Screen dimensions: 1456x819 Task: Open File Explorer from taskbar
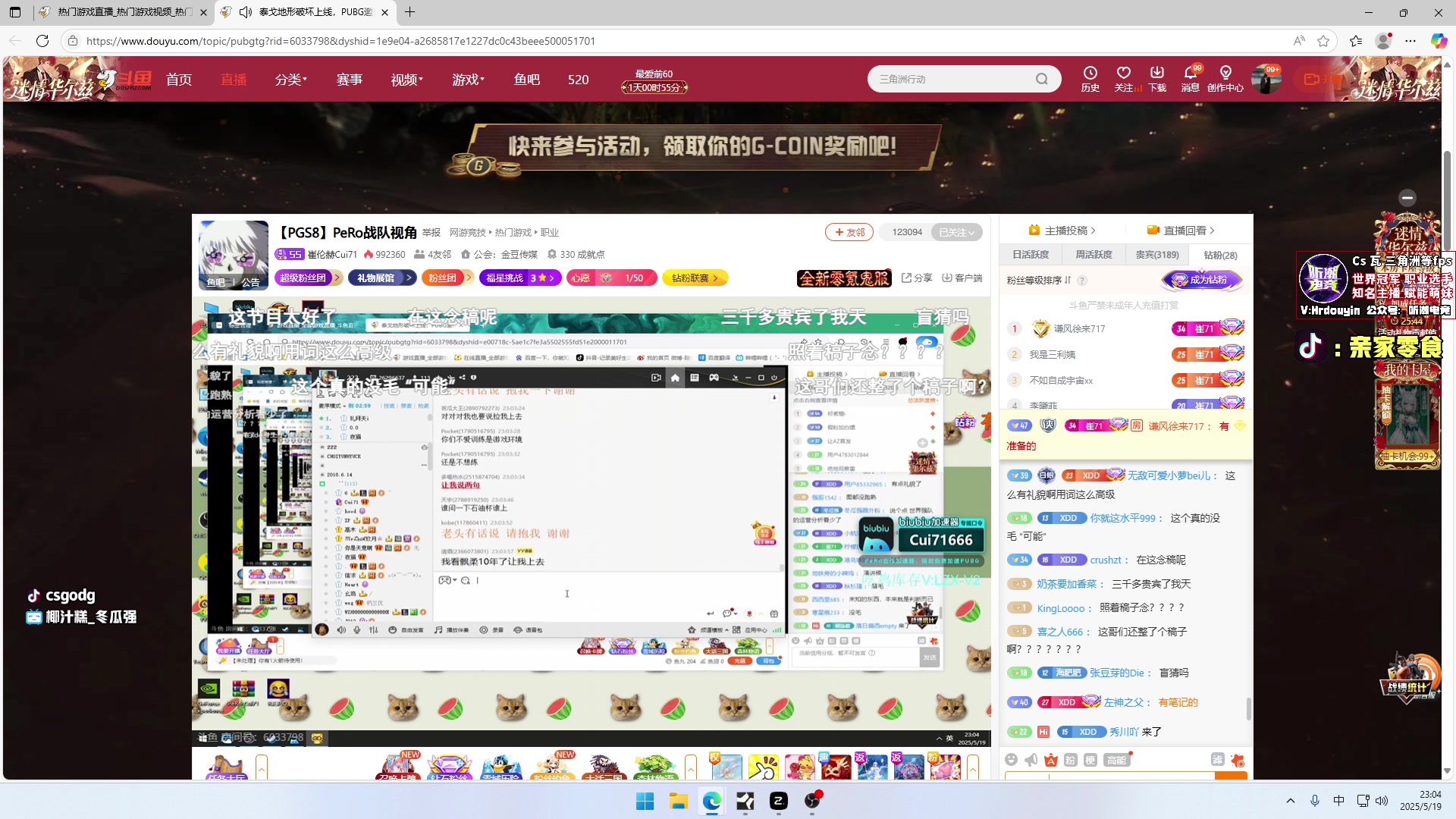pyautogui.click(x=678, y=801)
